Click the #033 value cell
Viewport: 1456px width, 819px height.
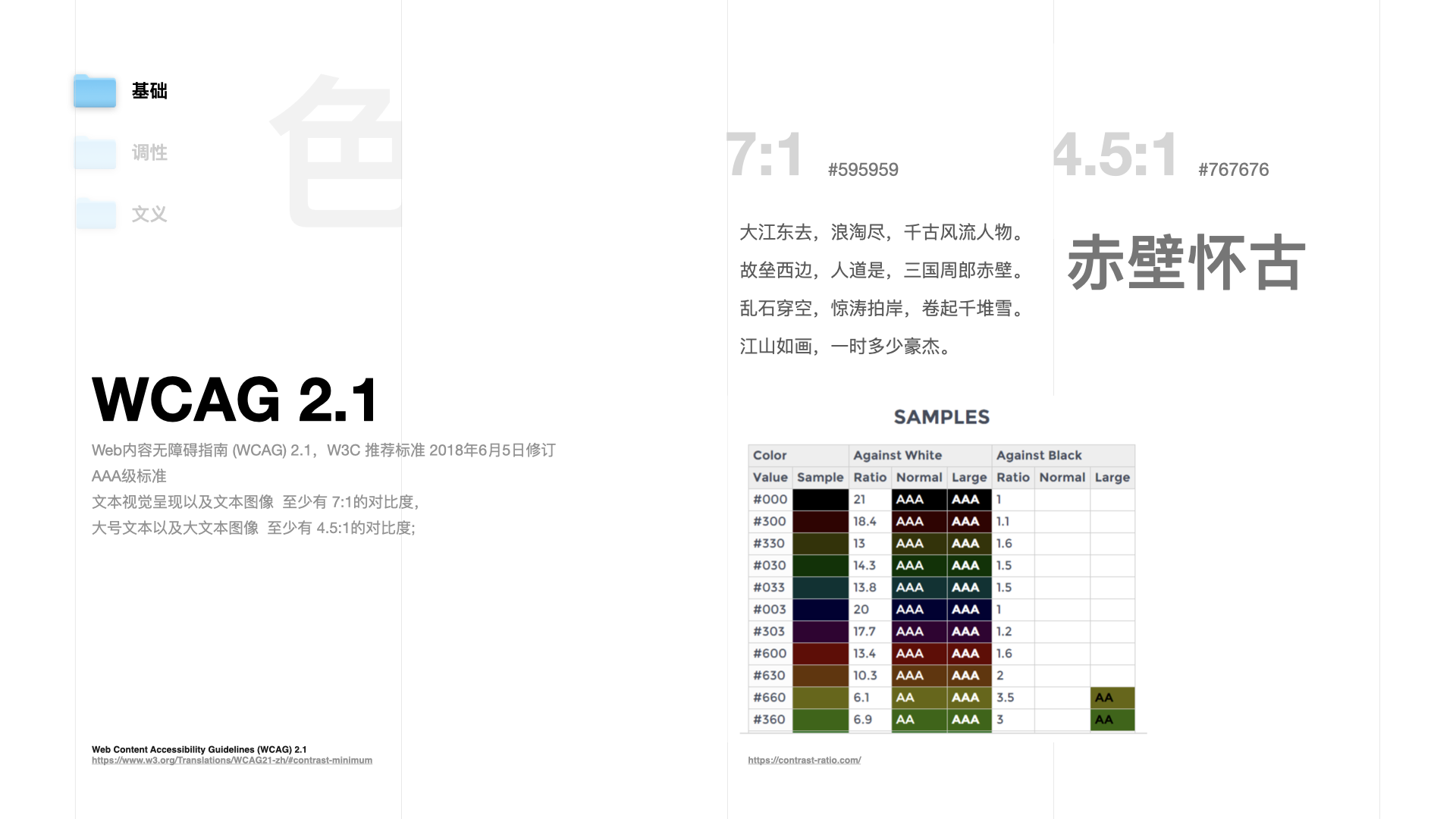(x=769, y=587)
